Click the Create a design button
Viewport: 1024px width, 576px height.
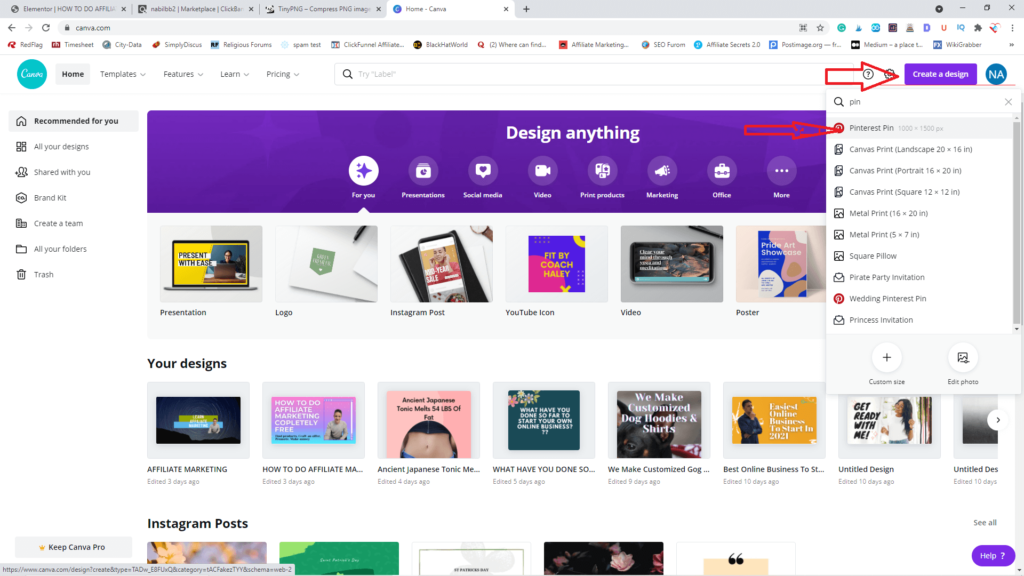pyautogui.click(x=940, y=74)
